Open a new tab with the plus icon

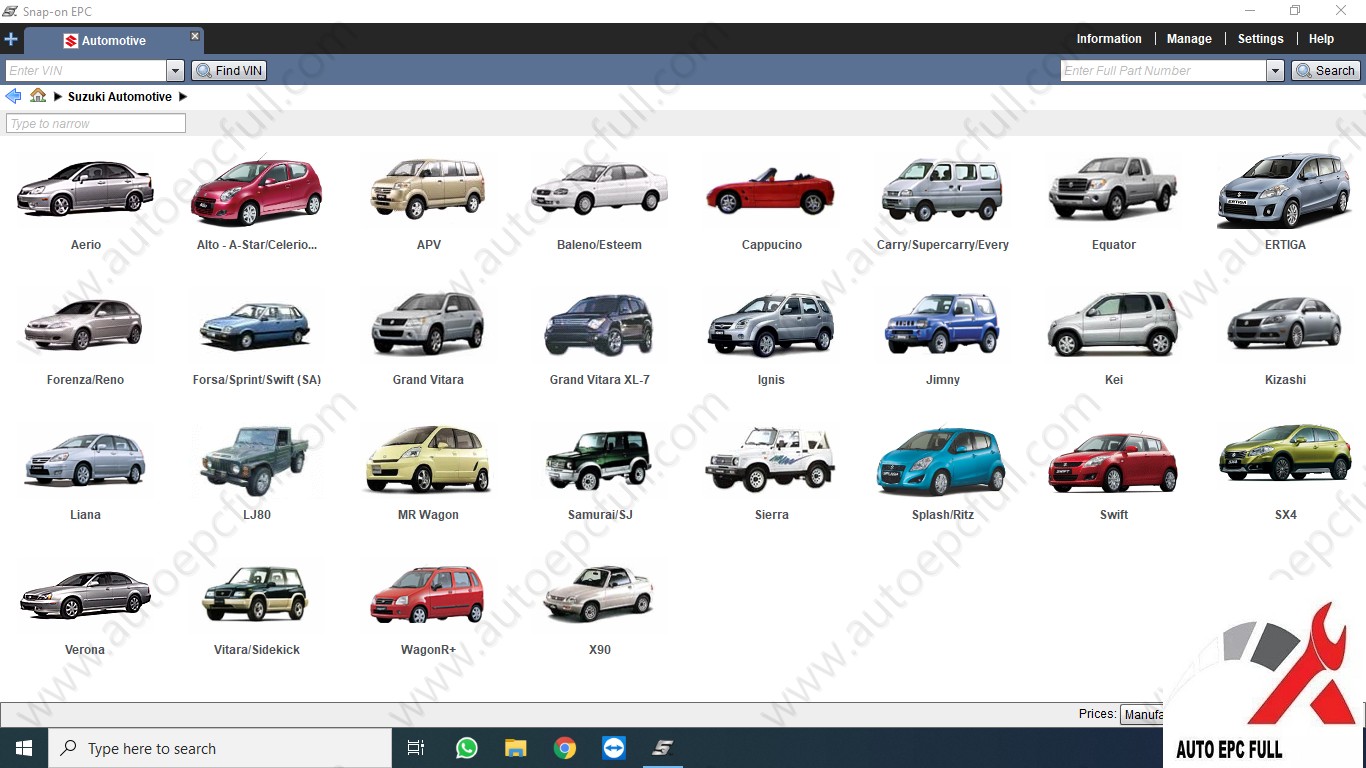click(11, 40)
